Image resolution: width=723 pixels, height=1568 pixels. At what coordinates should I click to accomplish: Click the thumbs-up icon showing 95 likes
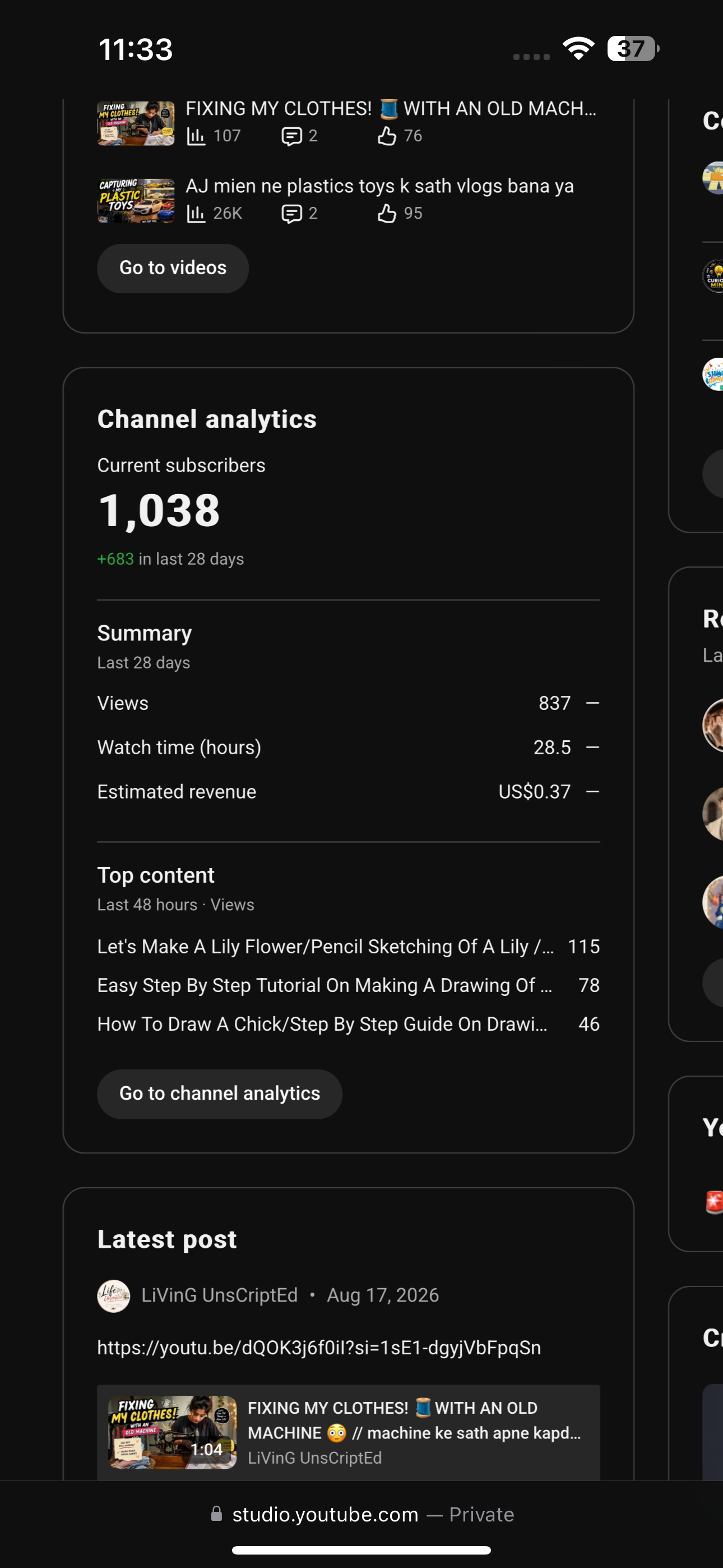click(x=387, y=214)
